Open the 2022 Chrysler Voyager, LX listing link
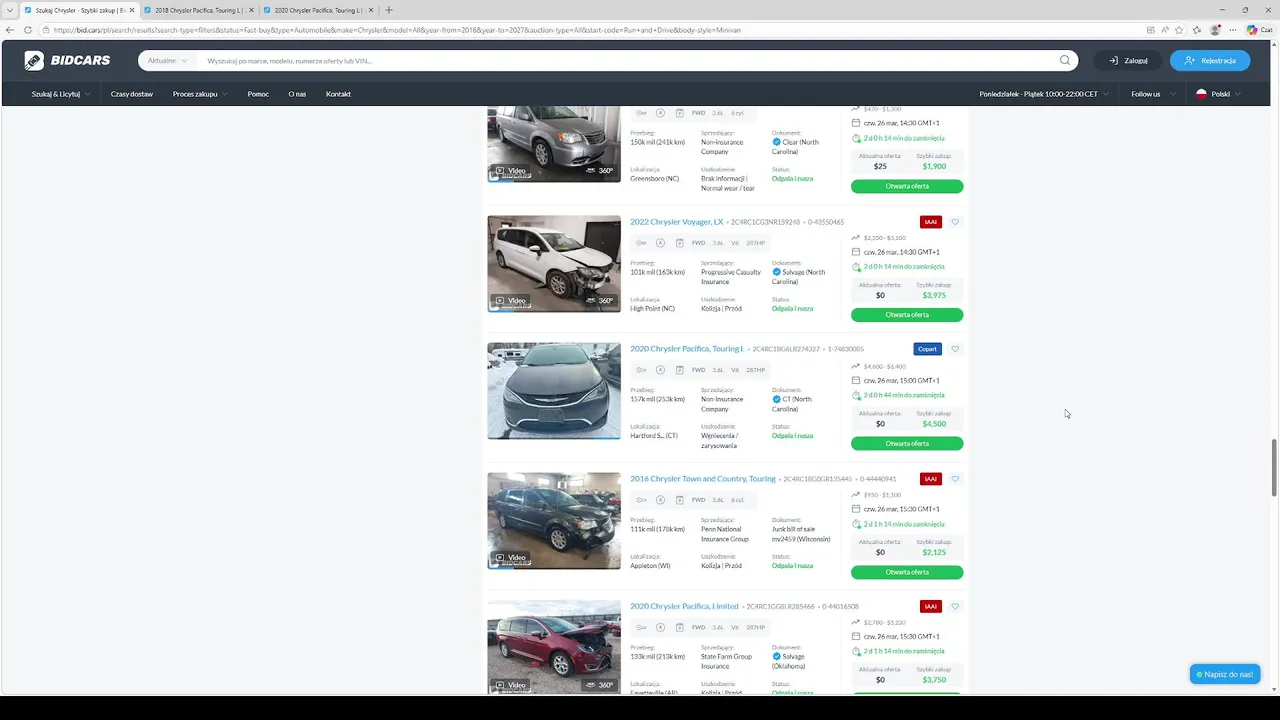The image size is (1280, 720). click(676, 222)
